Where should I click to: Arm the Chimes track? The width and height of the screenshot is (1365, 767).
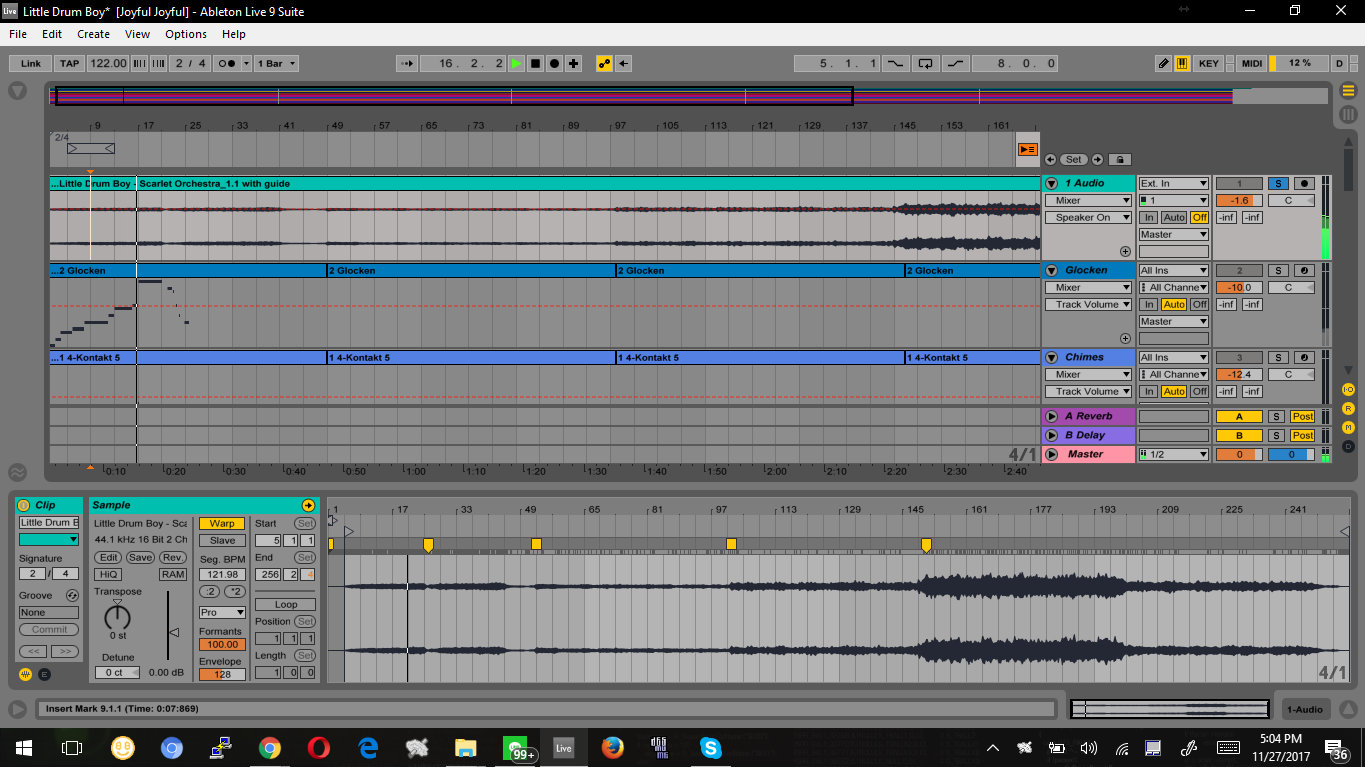[x=1303, y=358]
